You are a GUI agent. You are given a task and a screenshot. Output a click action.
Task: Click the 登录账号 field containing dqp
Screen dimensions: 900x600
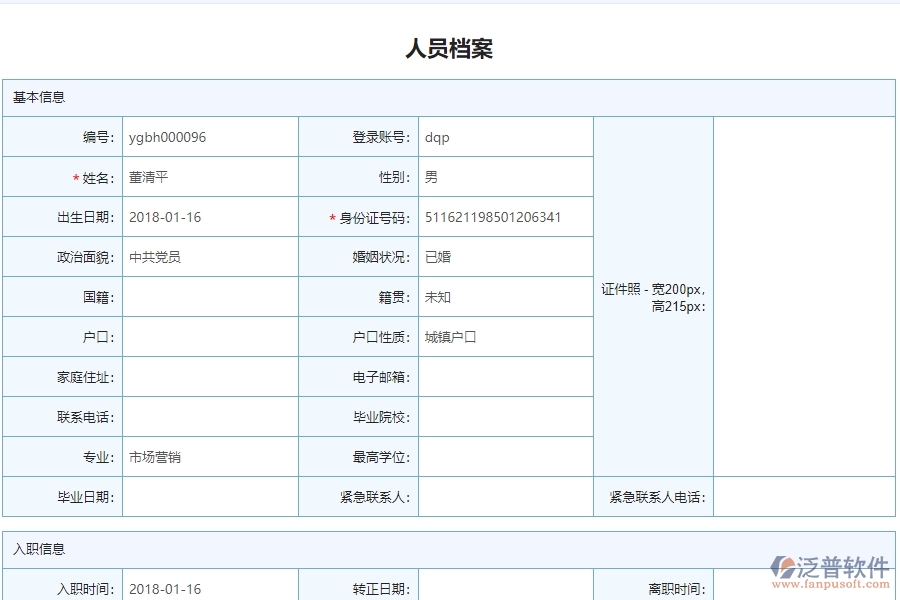click(503, 137)
